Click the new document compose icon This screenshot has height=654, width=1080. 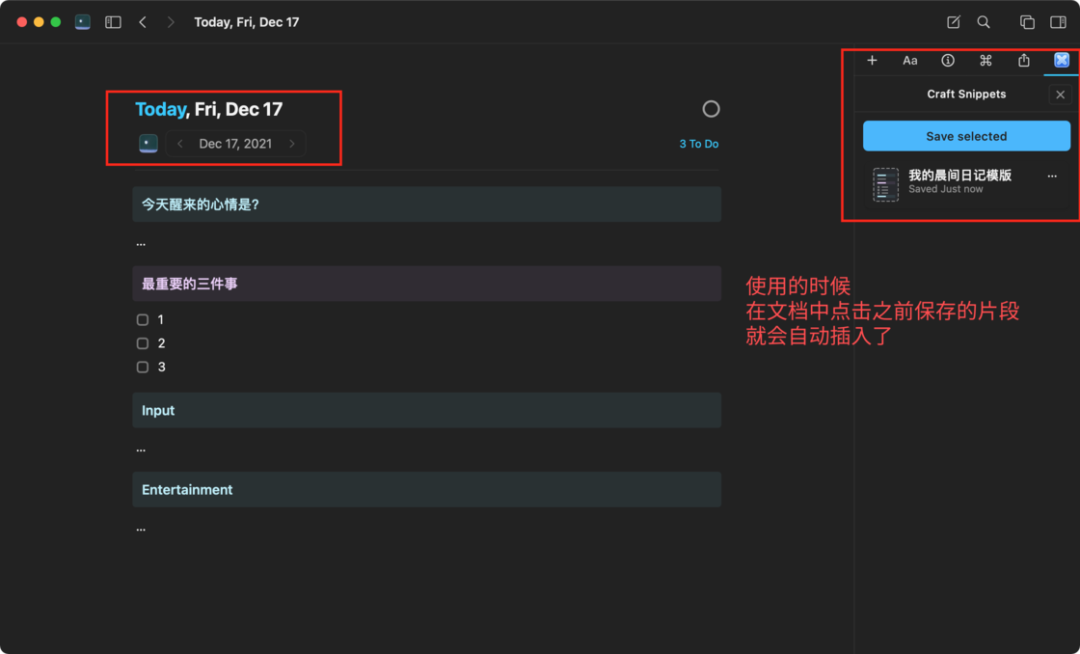tap(953, 22)
